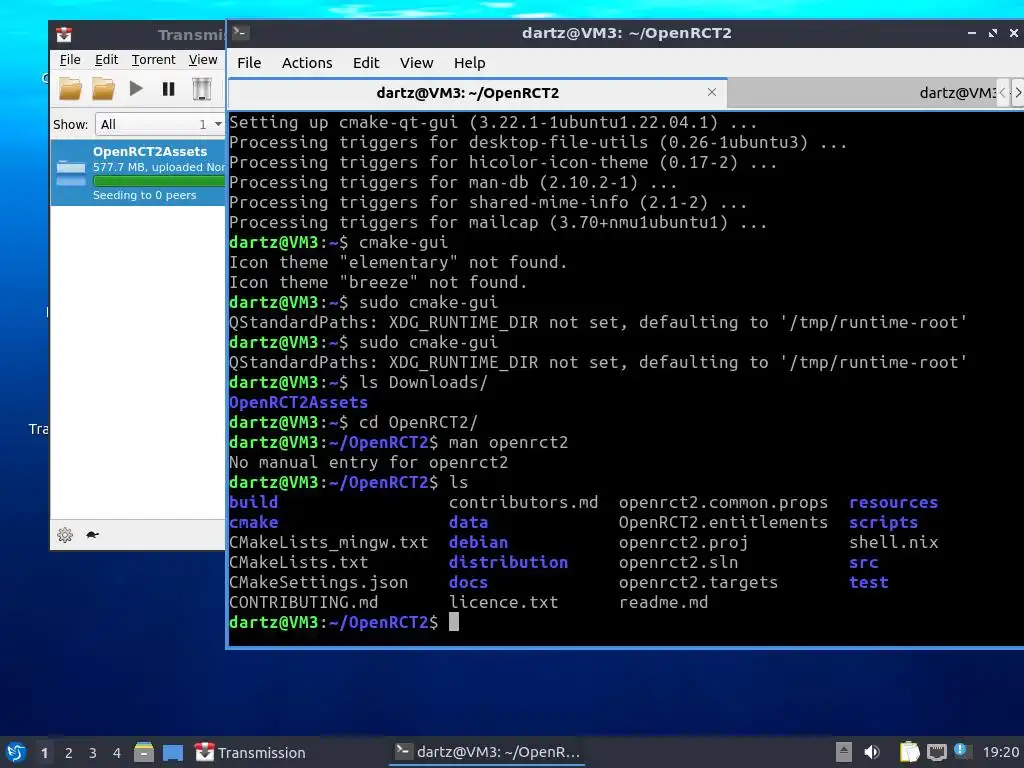1024x768 pixels.
Task: Click terminal window title bar icon
Action: pyautogui.click(x=240, y=33)
